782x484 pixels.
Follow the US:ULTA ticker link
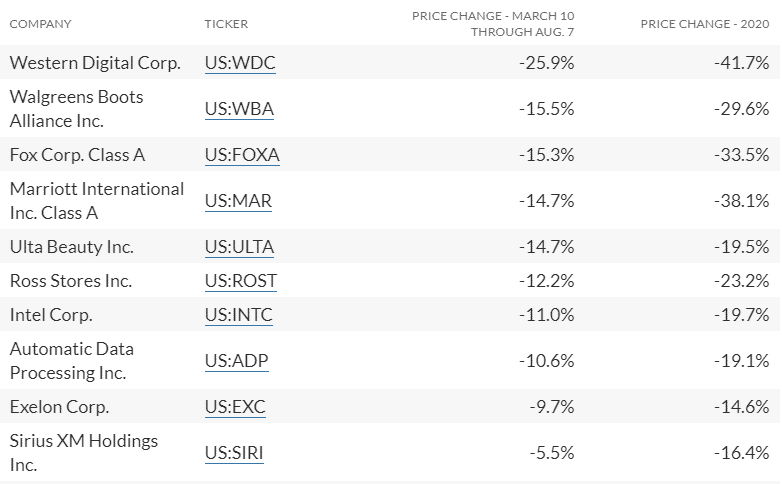click(x=239, y=247)
